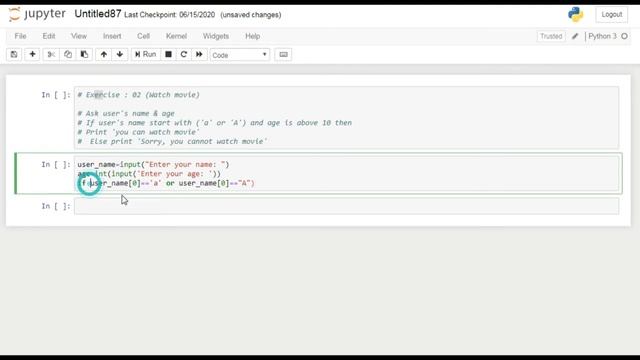640x360 pixels.
Task: Click the user_name input code line
Action: (x=153, y=164)
